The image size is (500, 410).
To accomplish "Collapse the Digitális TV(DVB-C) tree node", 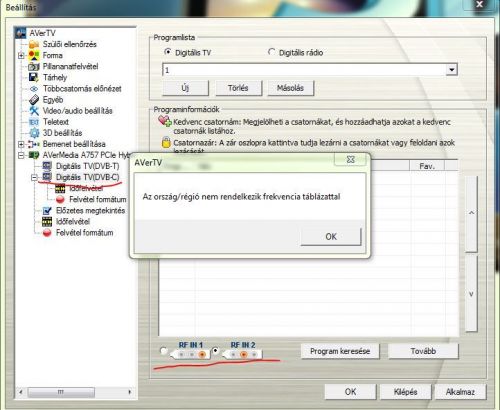I will (34, 177).
